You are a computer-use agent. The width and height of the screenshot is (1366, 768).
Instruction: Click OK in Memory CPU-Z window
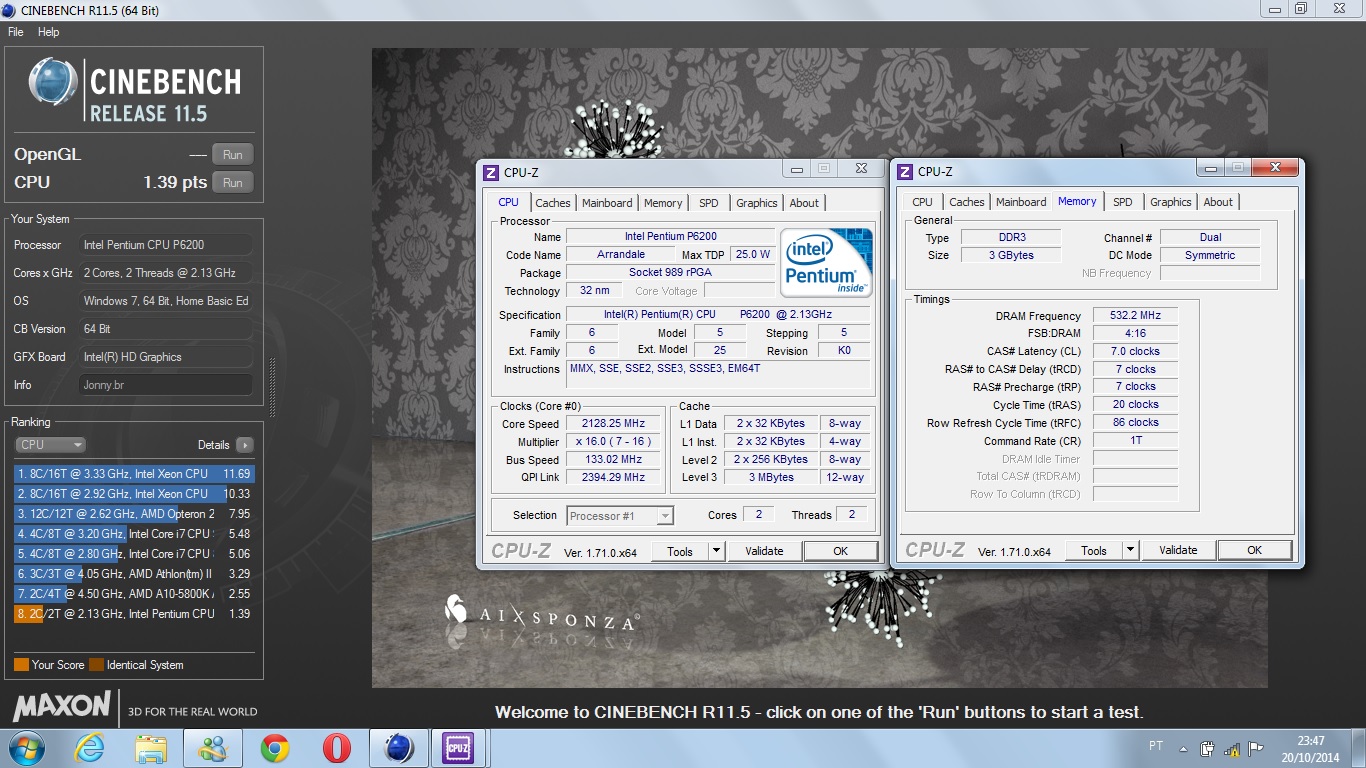click(1254, 550)
